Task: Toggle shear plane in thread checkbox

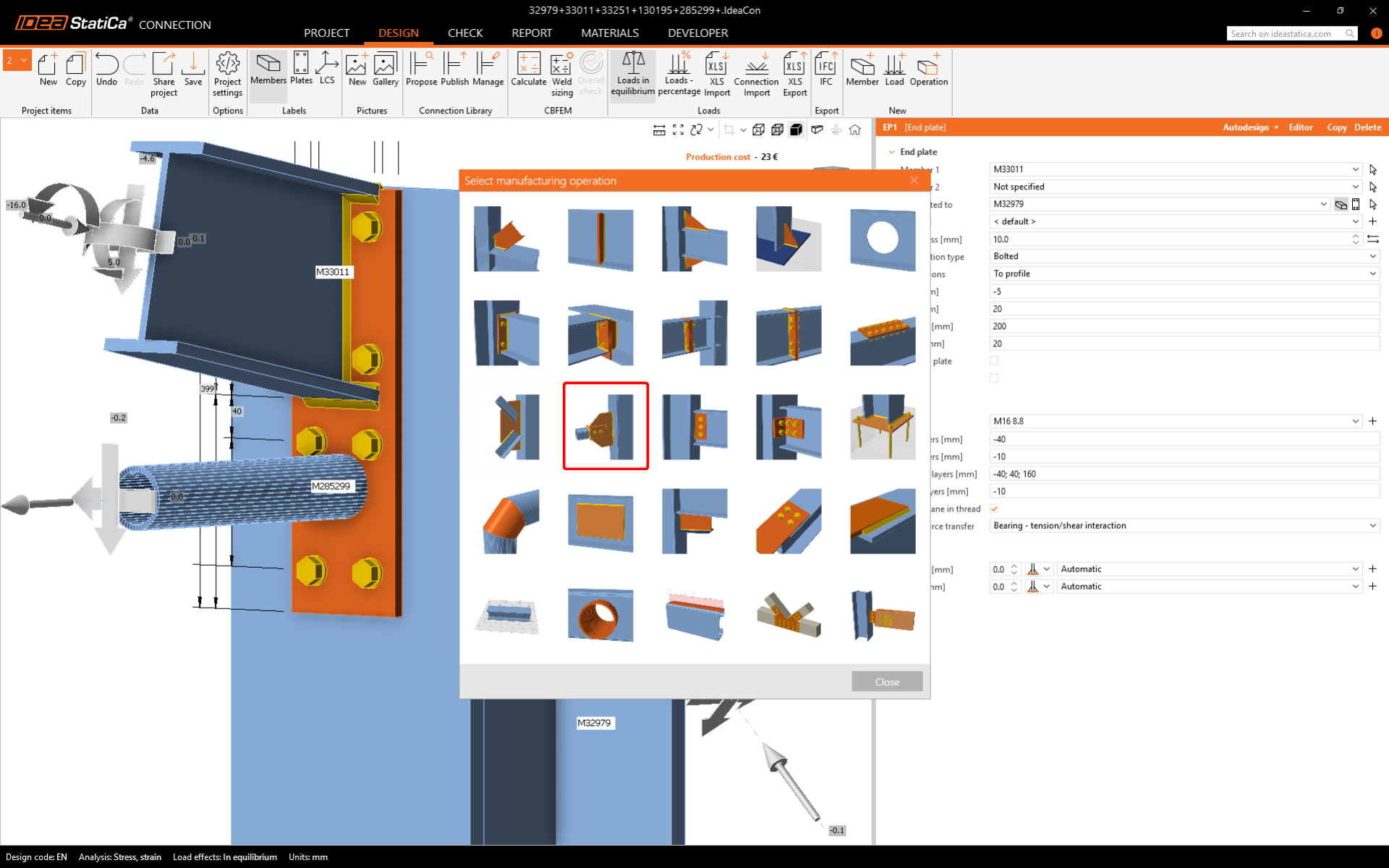Action: pyautogui.click(x=994, y=509)
